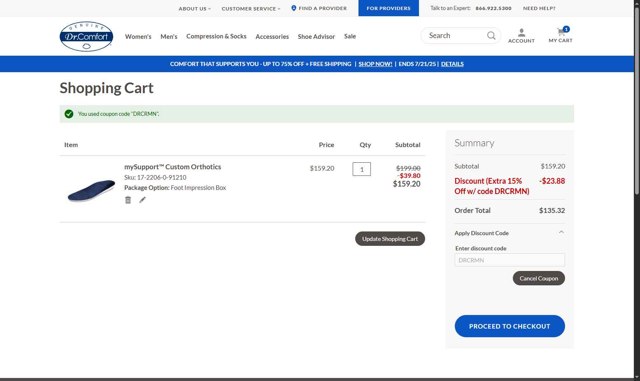
Task: Click the Shop Now! banner link
Action: (375, 64)
